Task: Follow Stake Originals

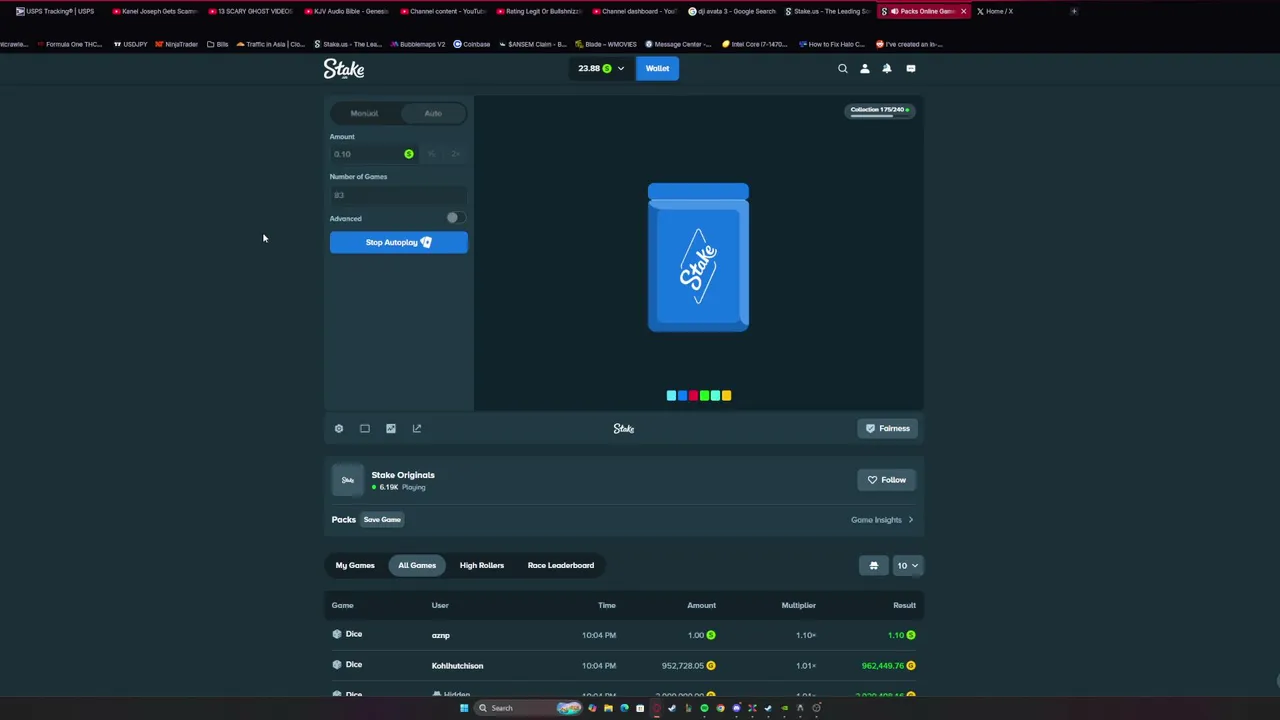Action: tap(887, 480)
